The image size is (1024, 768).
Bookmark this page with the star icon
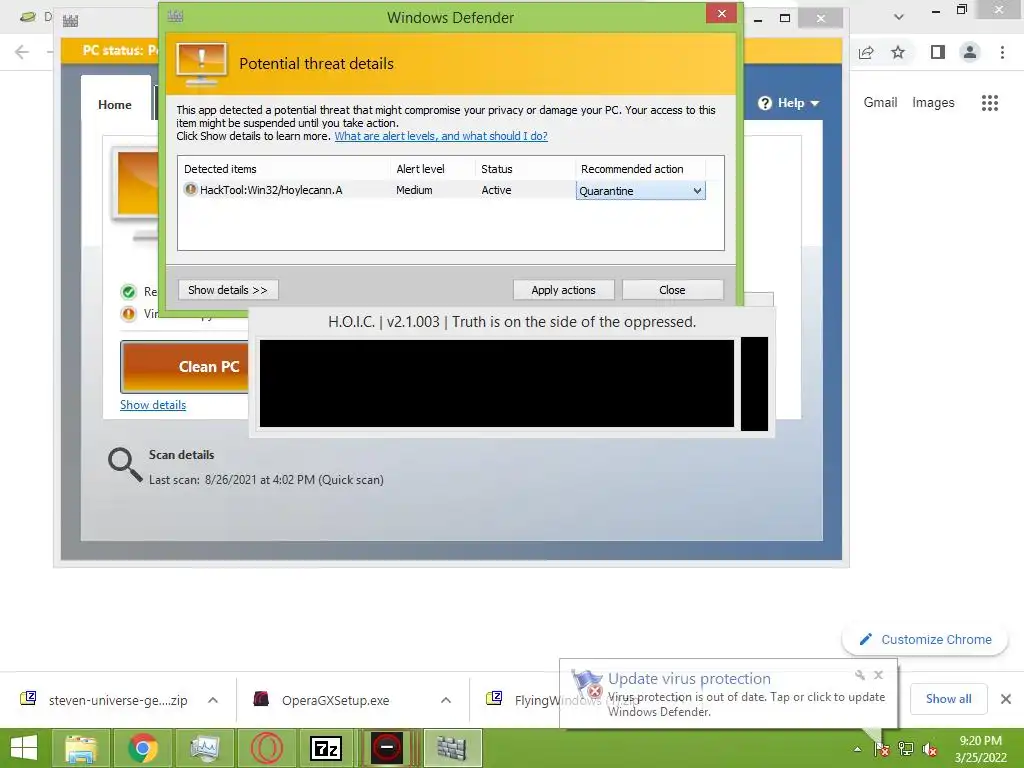pyautogui.click(x=898, y=52)
